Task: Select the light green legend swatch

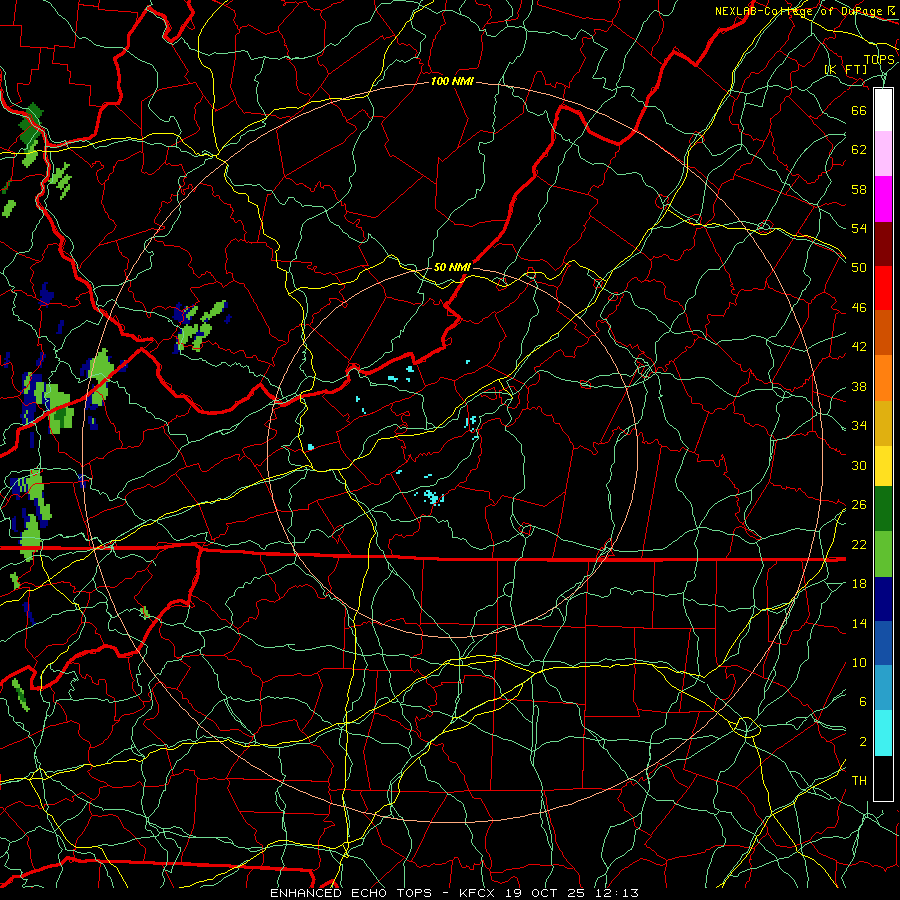Action: click(x=883, y=554)
